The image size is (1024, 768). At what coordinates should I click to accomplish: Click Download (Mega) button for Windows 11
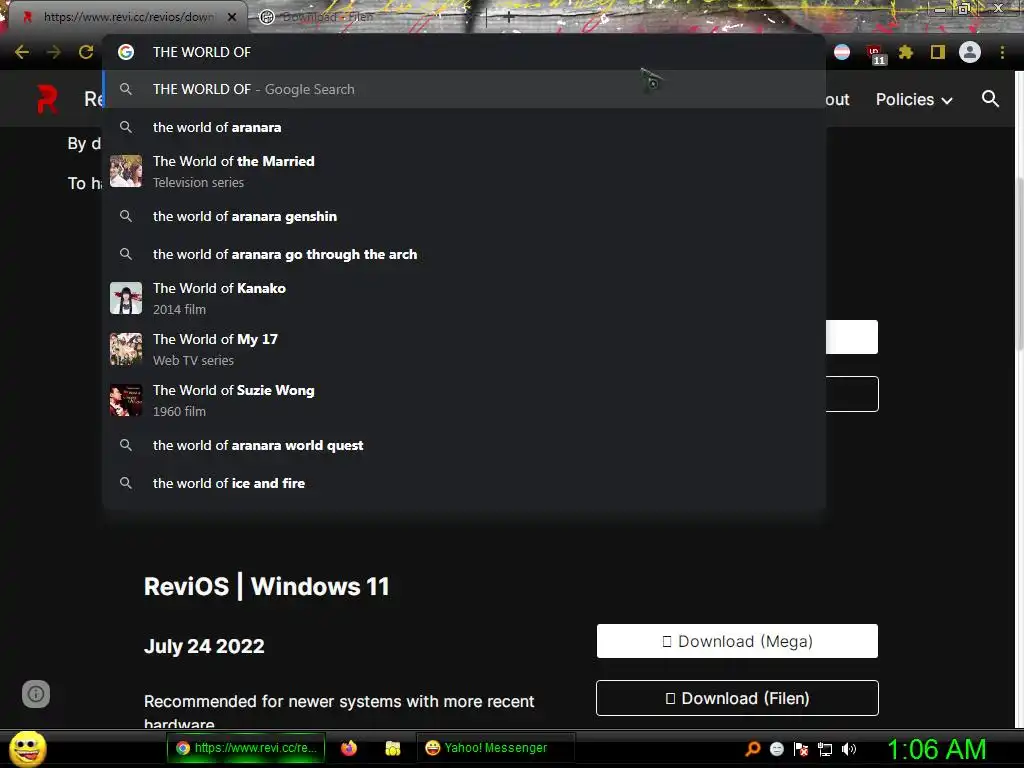click(737, 641)
